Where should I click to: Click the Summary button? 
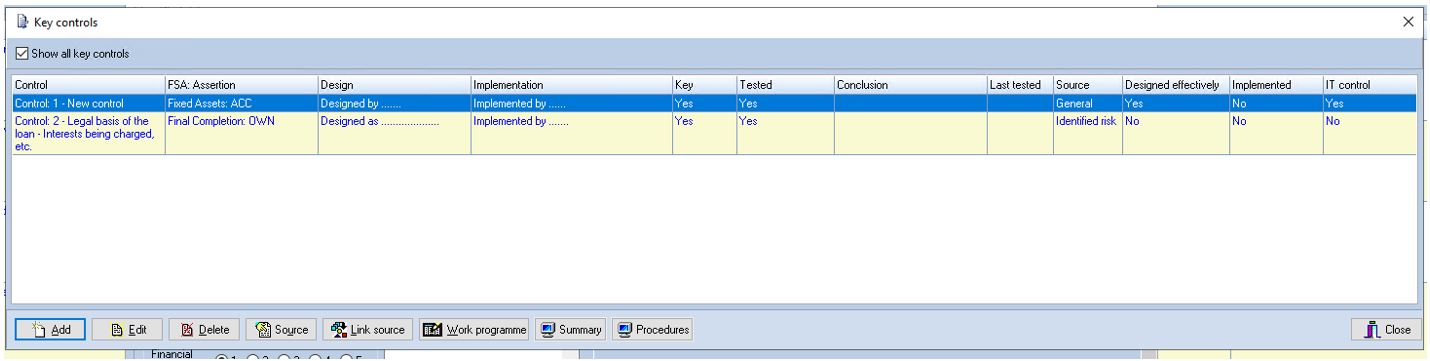pyautogui.click(x=570, y=329)
